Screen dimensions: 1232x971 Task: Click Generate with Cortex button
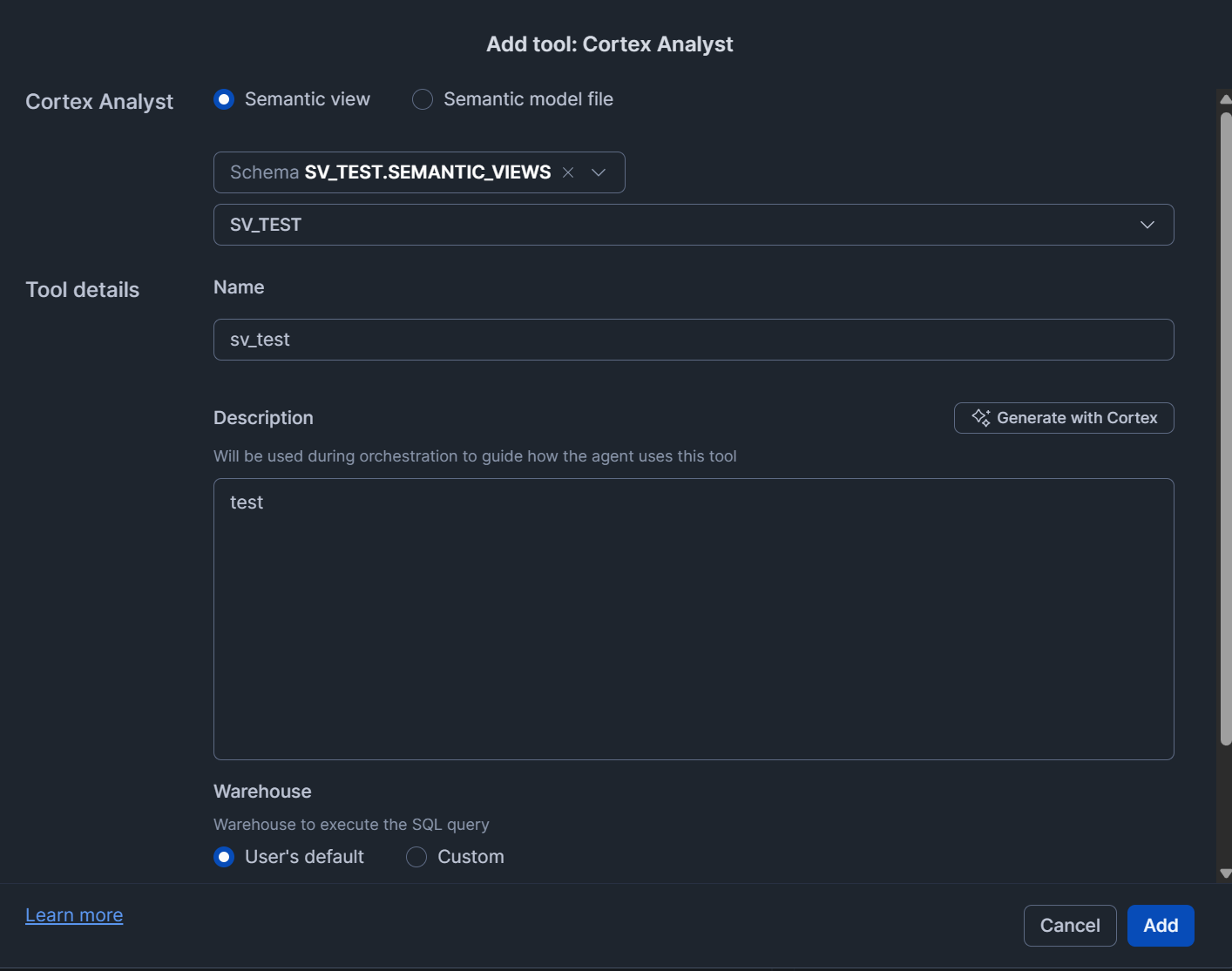coord(1064,418)
